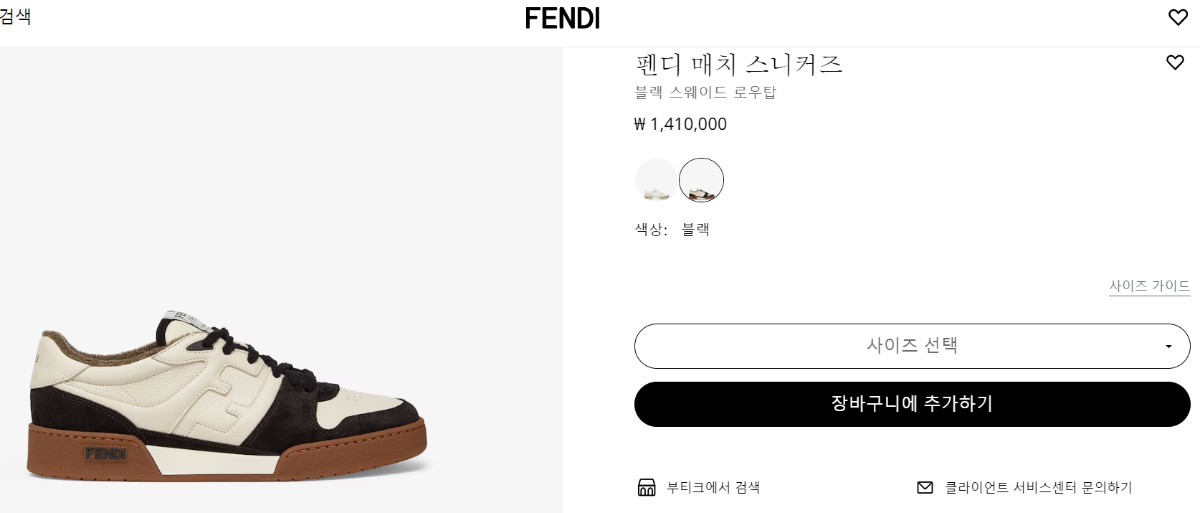Click the boutique store icon
This screenshot has height=513, width=1200.
646,488
